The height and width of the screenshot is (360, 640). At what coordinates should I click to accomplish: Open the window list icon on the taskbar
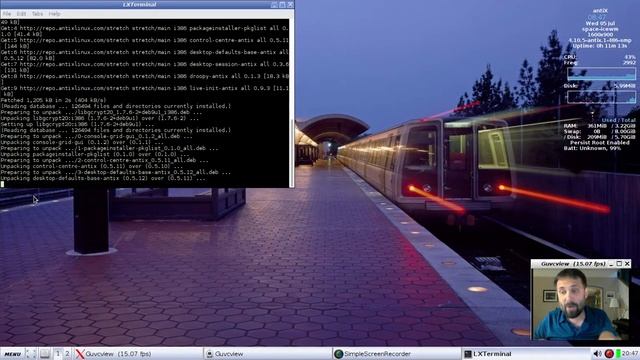coord(45,354)
